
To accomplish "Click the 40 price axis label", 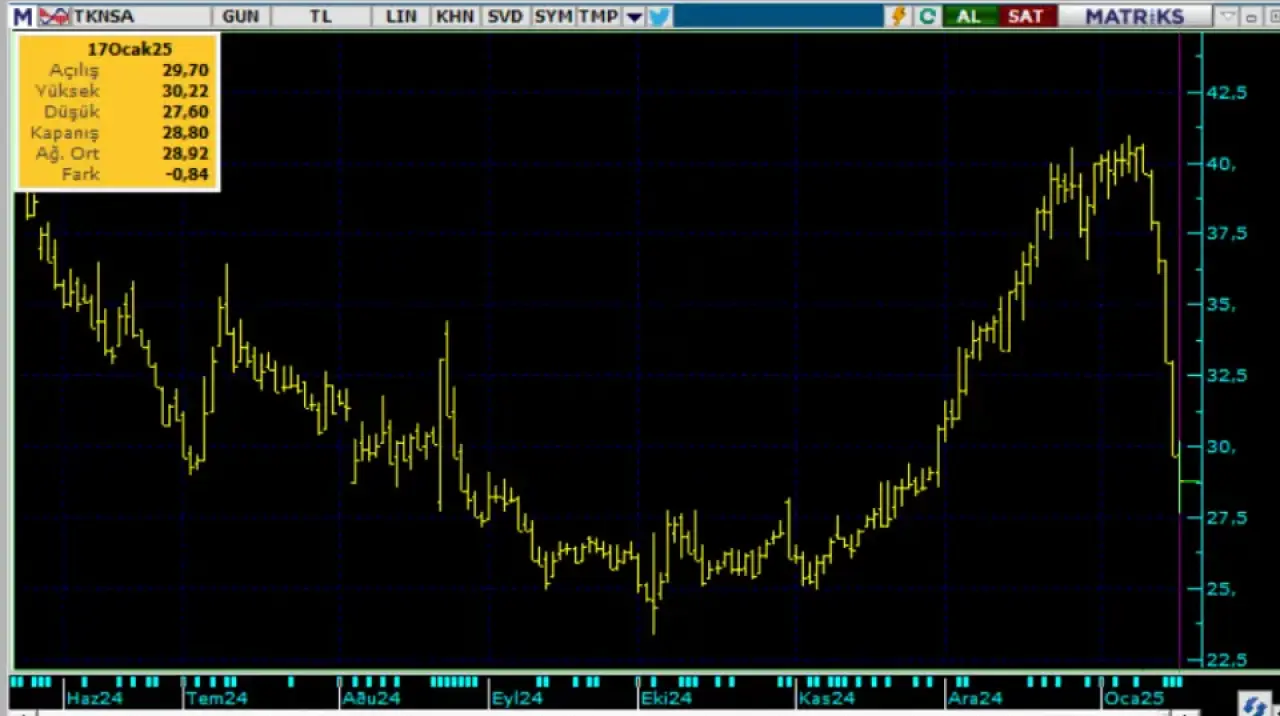I will click(x=1222, y=164).
